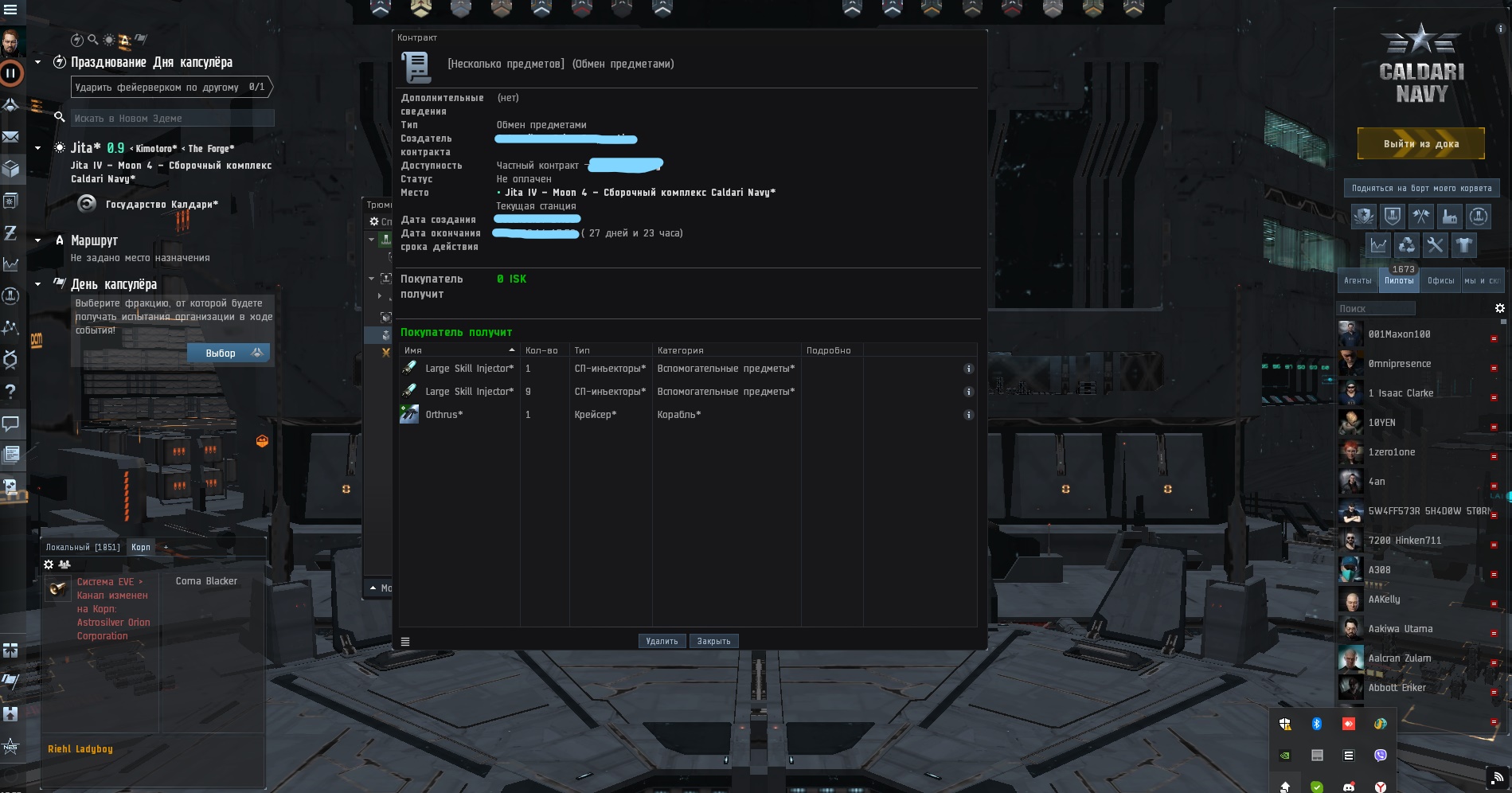Open the market graph icon in sidebar
The height and width of the screenshot is (793, 1512).
(x=11, y=264)
